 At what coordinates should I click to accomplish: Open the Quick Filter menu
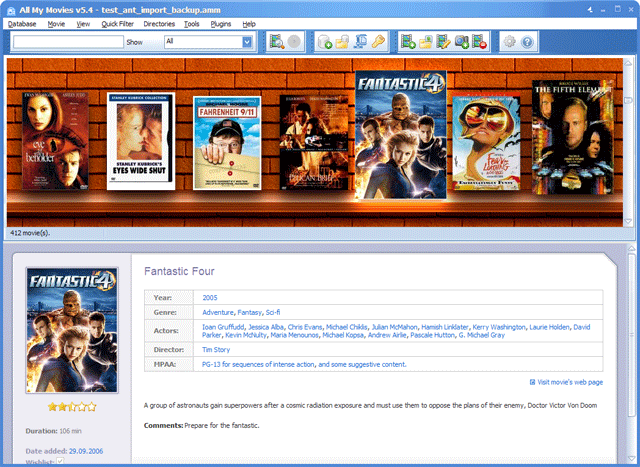pos(118,24)
